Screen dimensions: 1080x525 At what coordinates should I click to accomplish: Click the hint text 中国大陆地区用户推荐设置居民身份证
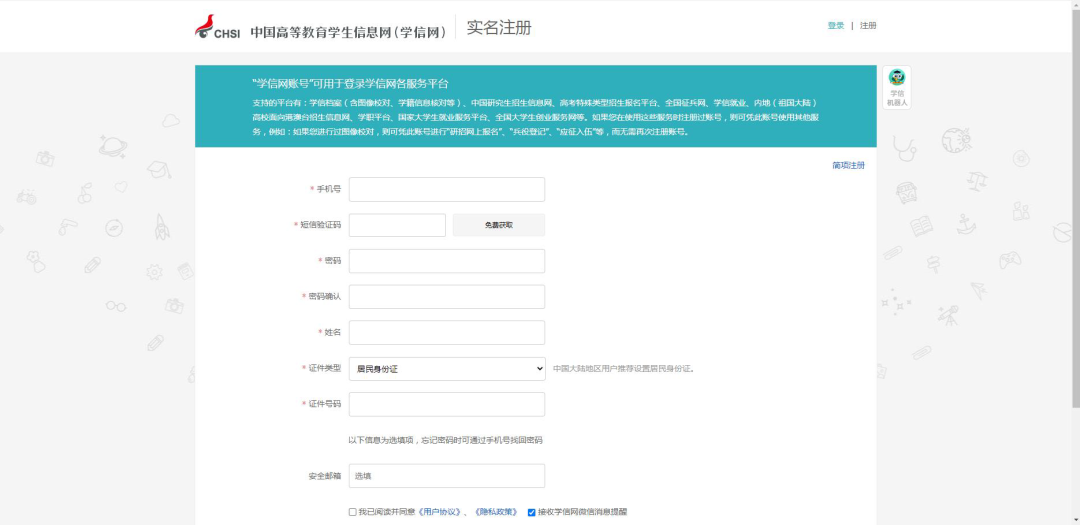click(624, 369)
